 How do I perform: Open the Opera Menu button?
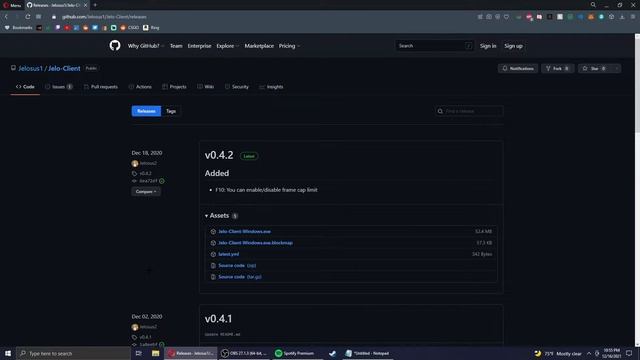pos(12,5)
